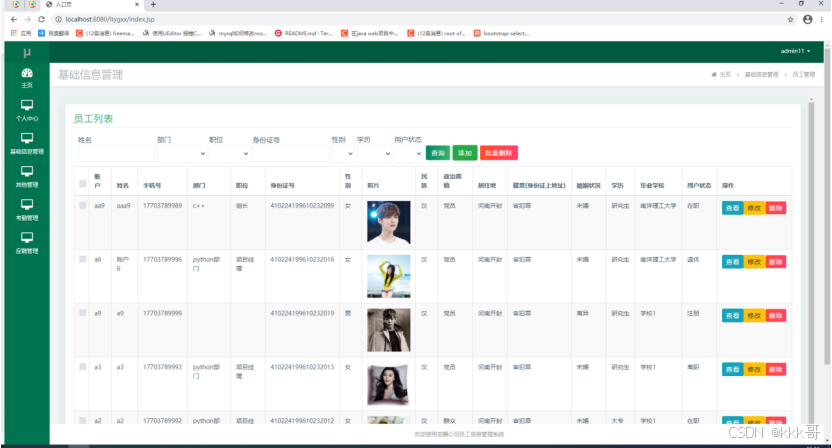
Task: Click employee photo in a3 row
Action: (x=388, y=384)
